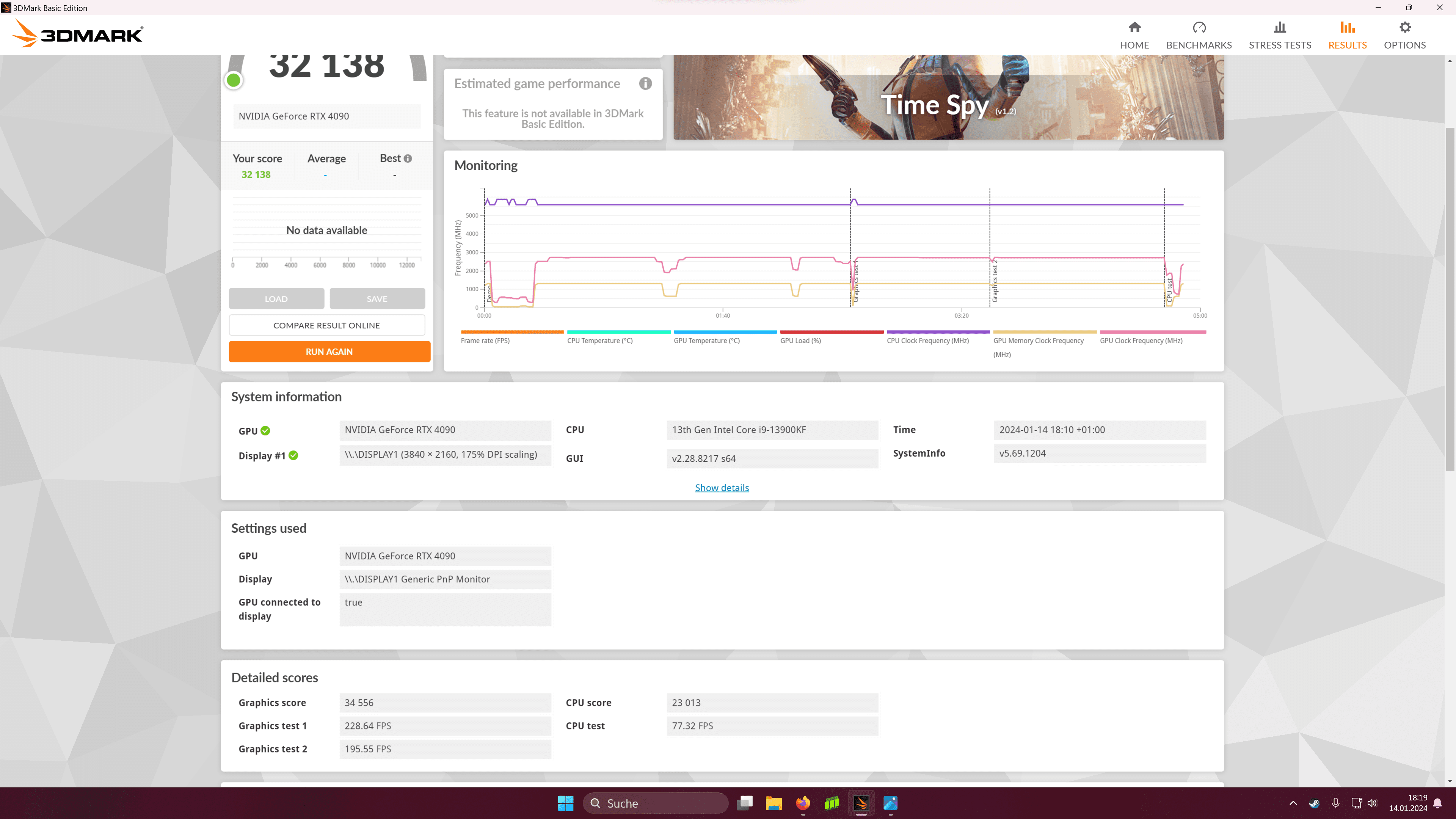Open the blue app icon in taskbar

[890, 803]
